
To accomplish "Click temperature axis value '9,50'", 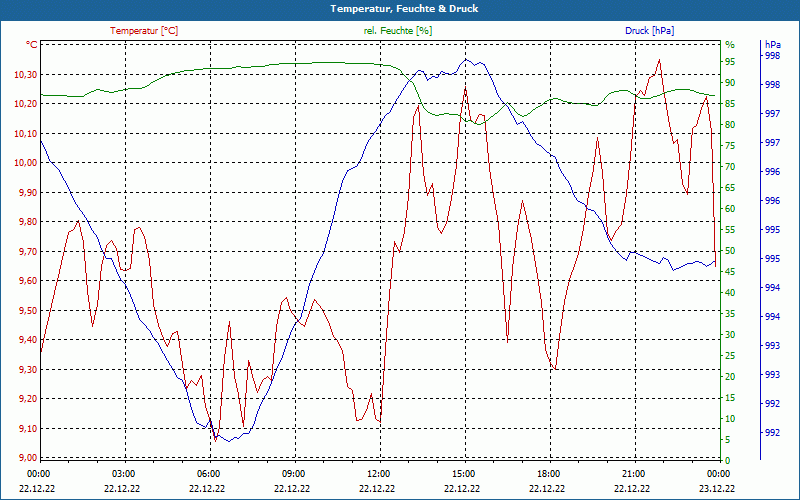I will pyautogui.click(x=28, y=310).
